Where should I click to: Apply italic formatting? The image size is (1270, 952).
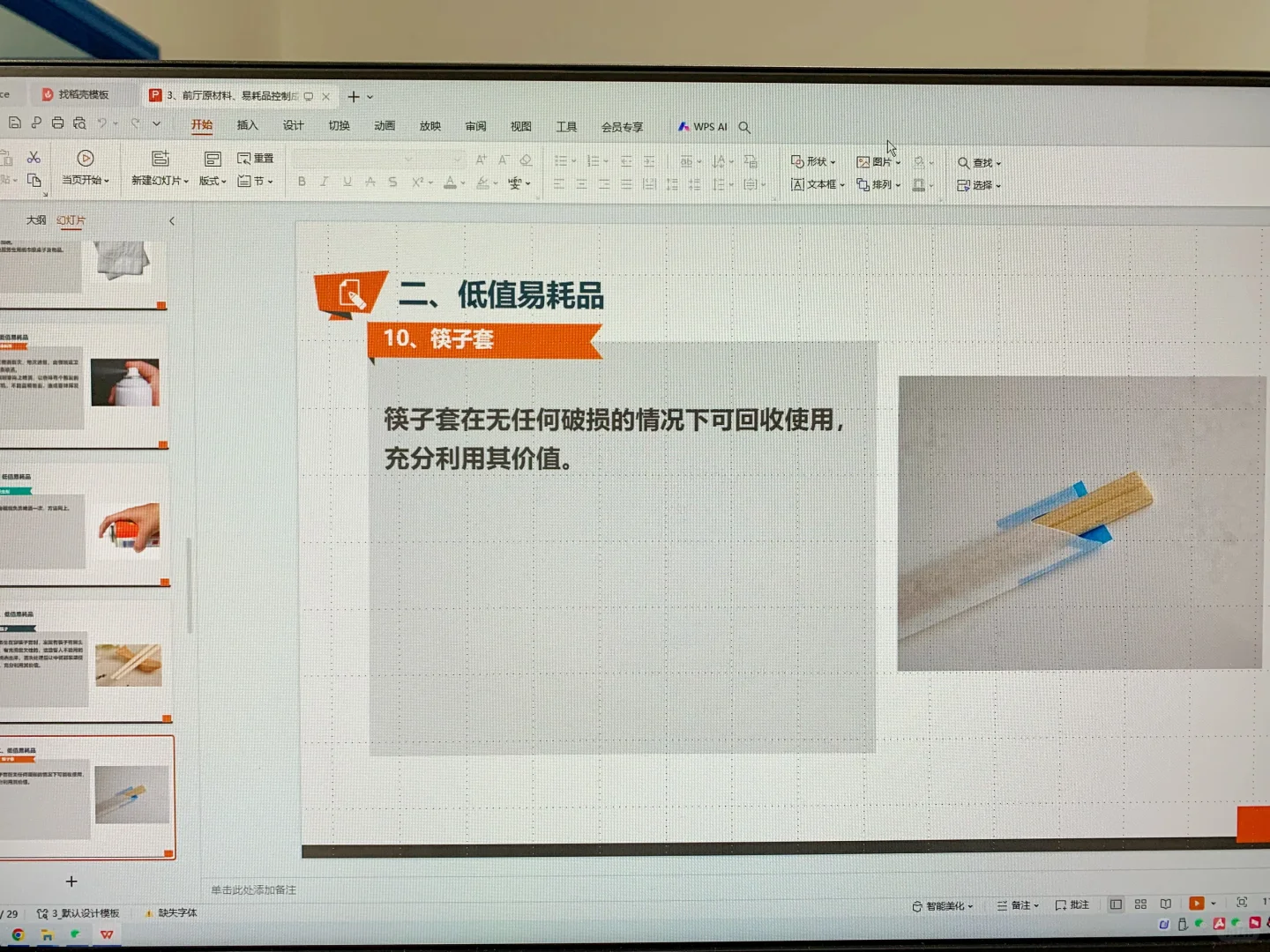(x=325, y=182)
